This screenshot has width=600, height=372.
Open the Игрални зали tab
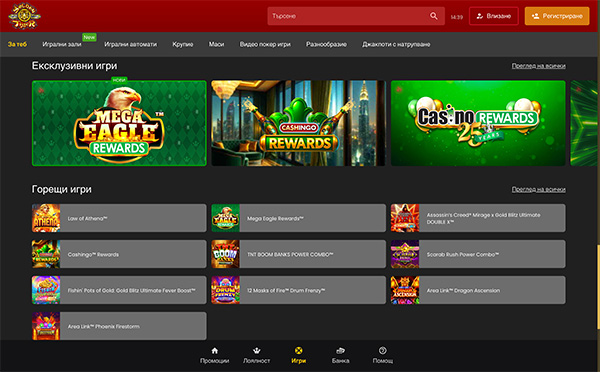[x=62, y=44]
